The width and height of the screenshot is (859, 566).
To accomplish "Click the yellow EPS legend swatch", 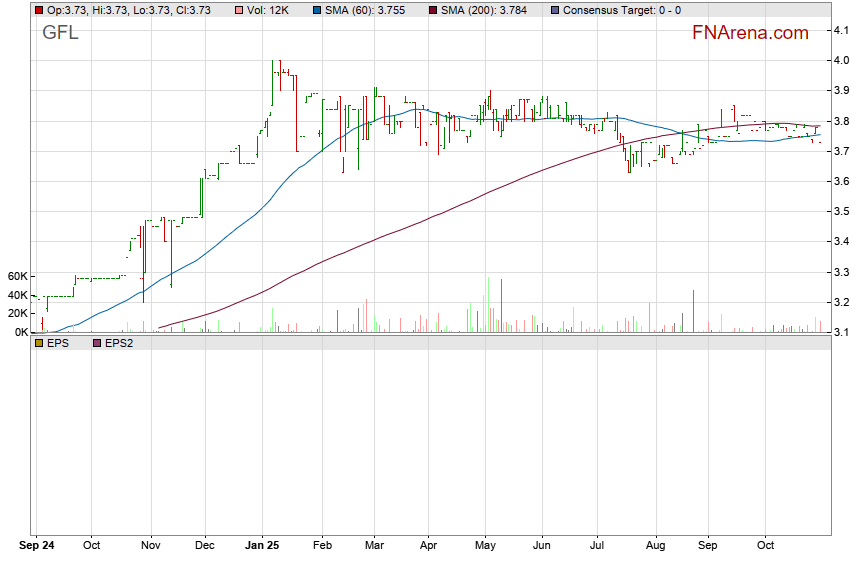I will coord(38,343).
